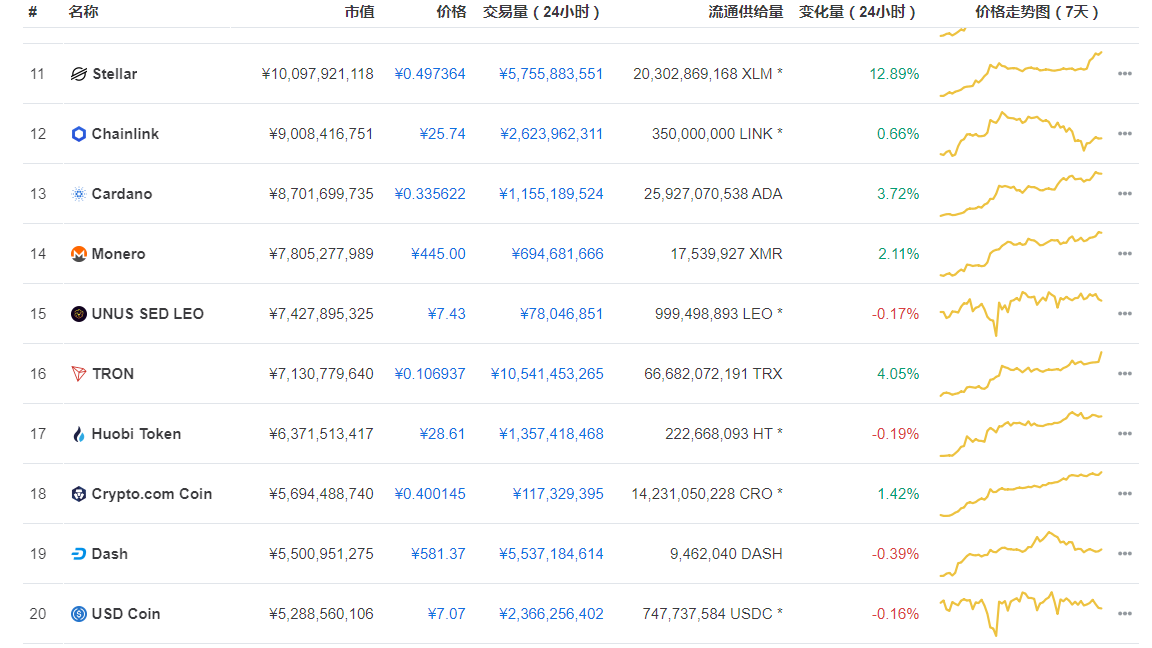Click USD Coin volume ¥2,366,256,402
The image size is (1152, 648).
pyautogui.click(x=551, y=614)
